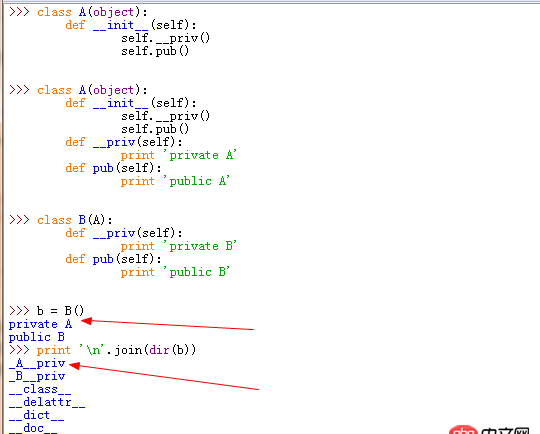Screen dimensions: 540x434
Task: Click the '__doc__' output entry
Action: point(33,428)
